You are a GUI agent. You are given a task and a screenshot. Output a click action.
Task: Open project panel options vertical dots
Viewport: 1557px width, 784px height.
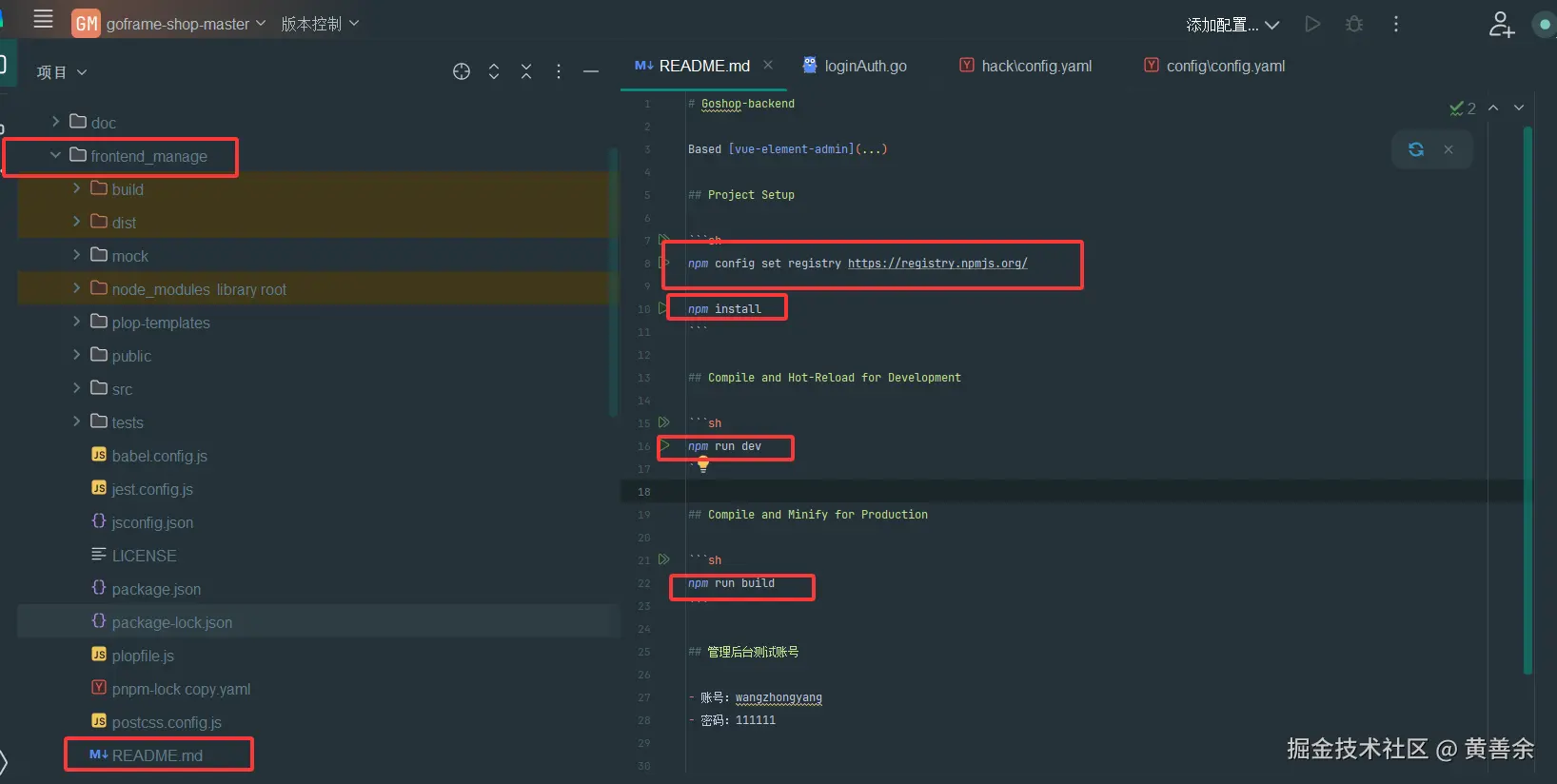(x=559, y=71)
